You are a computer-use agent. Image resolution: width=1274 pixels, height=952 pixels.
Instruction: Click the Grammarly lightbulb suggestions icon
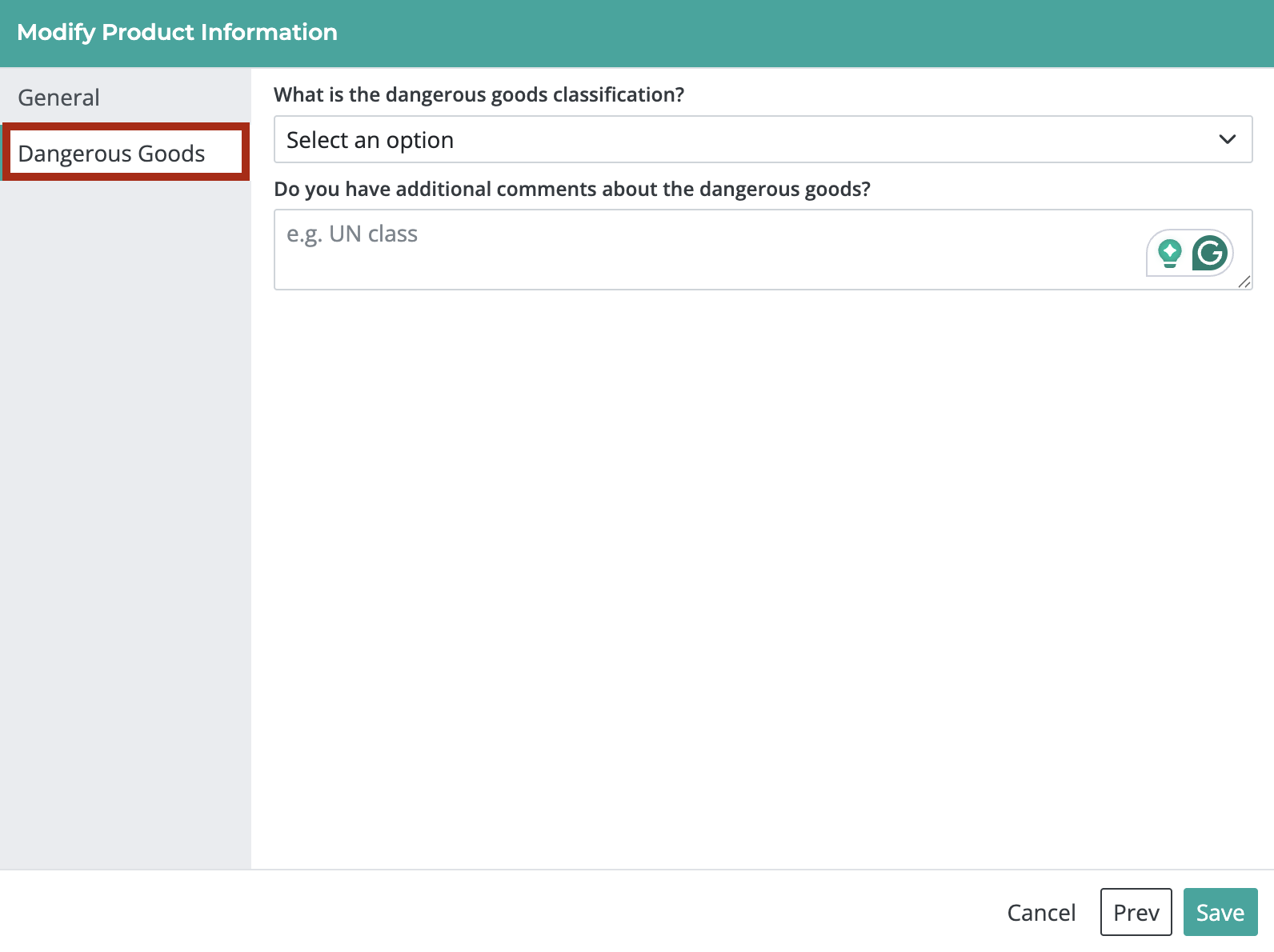coord(1171,251)
